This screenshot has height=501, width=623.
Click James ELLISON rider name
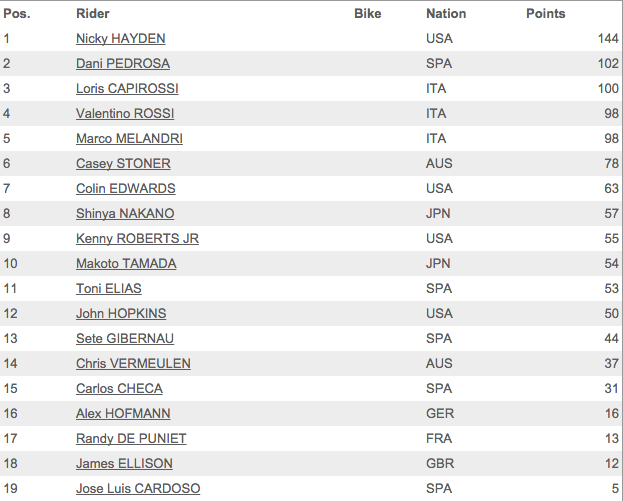pyautogui.click(x=124, y=464)
